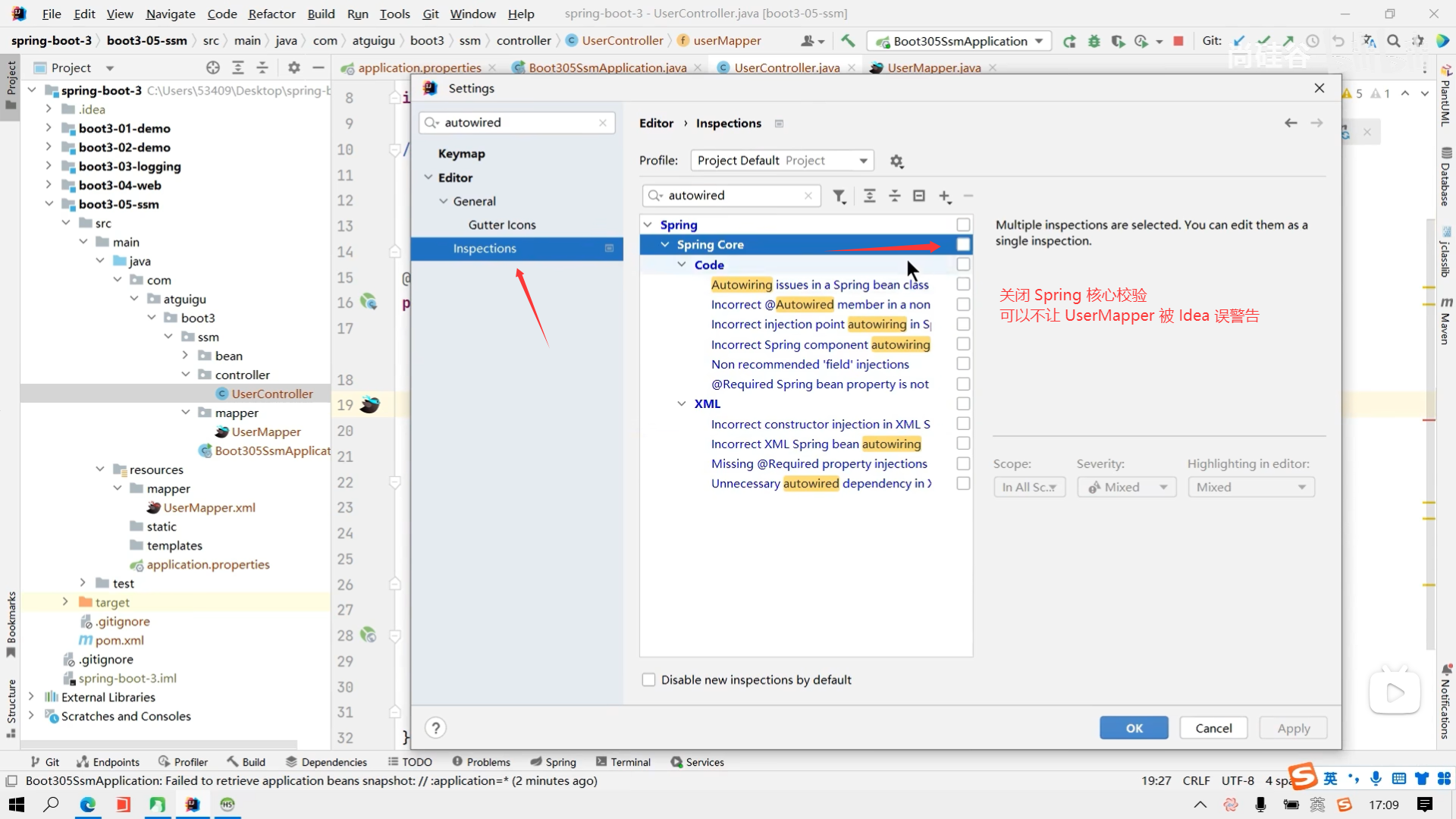
Task: Toggle the Spring Core inspection checkbox
Action: (963, 244)
